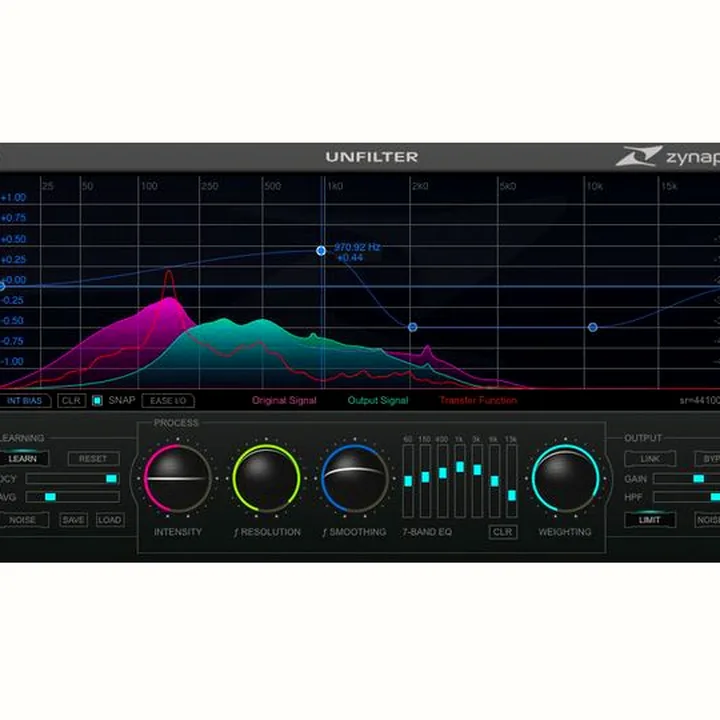Click the Output Signal legend label

tap(378, 400)
